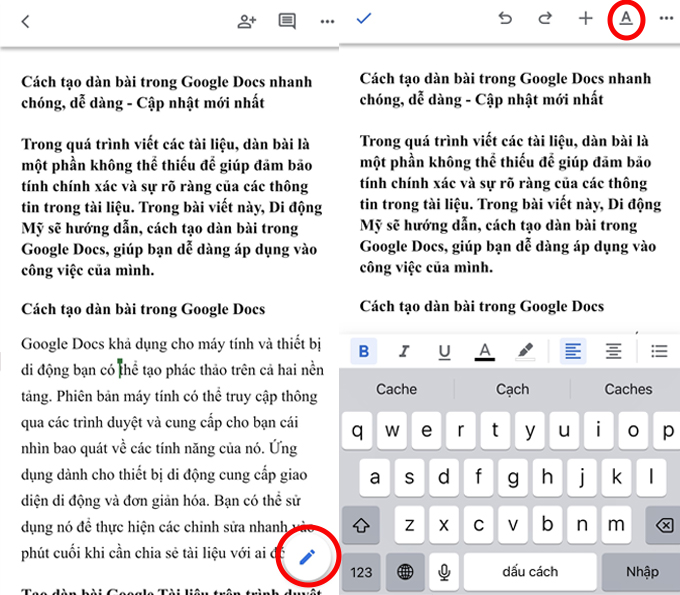Open the comments icon
The height and width of the screenshot is (595, 680).
coord(287,21)
